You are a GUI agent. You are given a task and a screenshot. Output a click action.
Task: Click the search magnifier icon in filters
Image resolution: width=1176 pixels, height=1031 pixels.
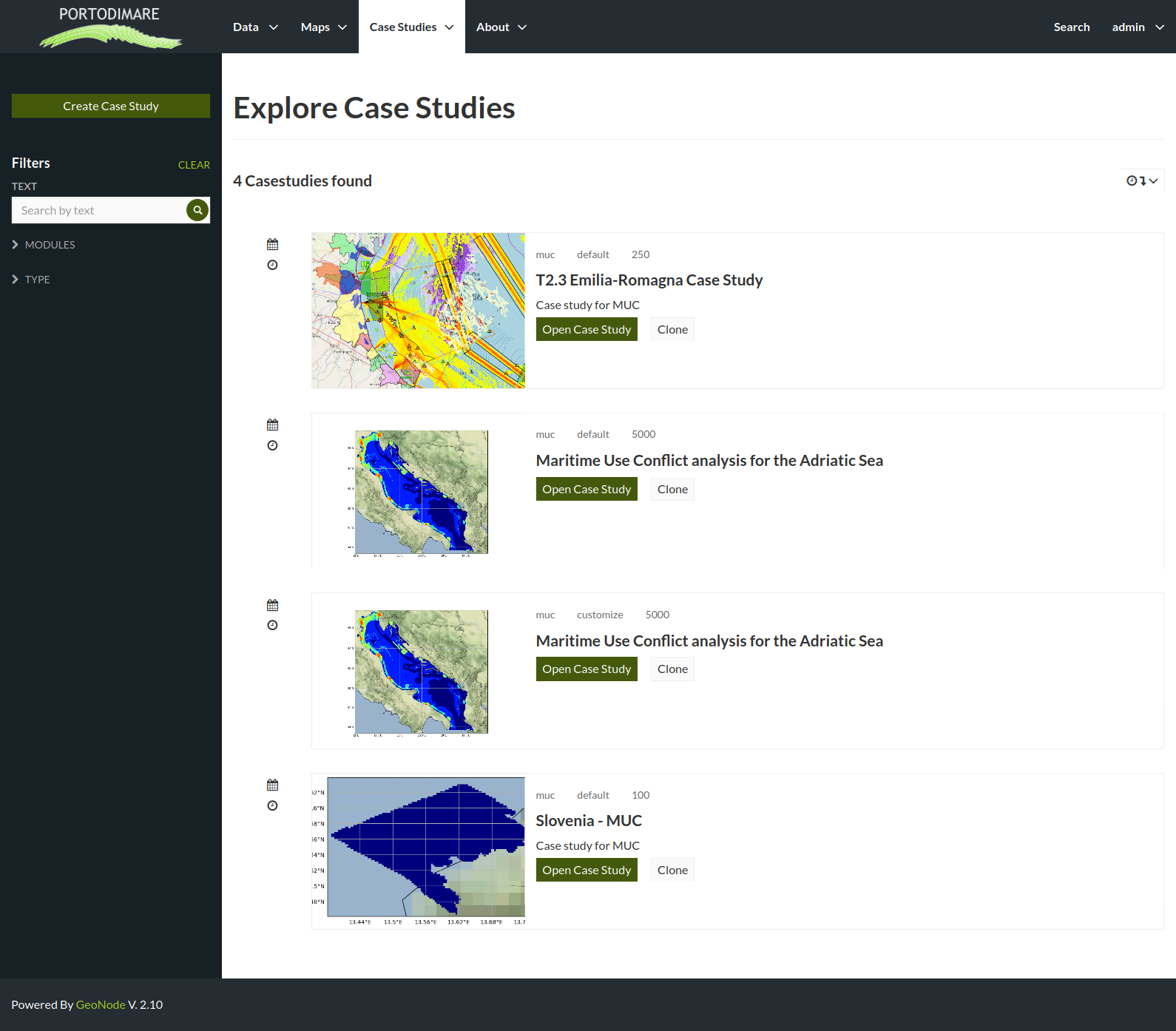[x=197, y=210]
